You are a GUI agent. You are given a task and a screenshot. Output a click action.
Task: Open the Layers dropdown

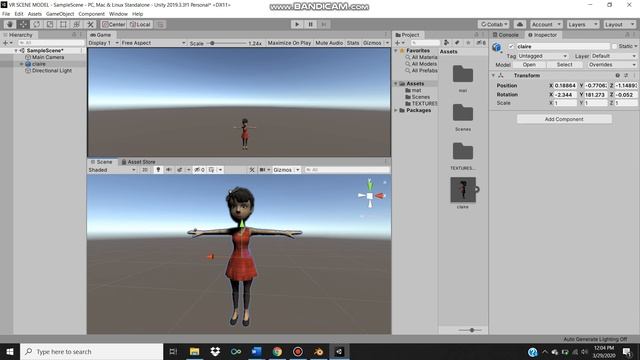point(582,24)
